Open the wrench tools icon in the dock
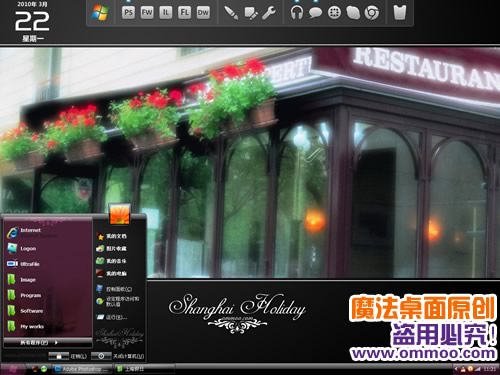This screenshot has height=375, width=500. click(x=269, y=13)
